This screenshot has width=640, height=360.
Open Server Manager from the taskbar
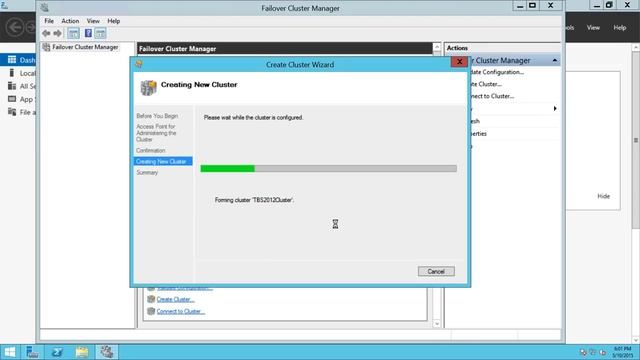32,352
